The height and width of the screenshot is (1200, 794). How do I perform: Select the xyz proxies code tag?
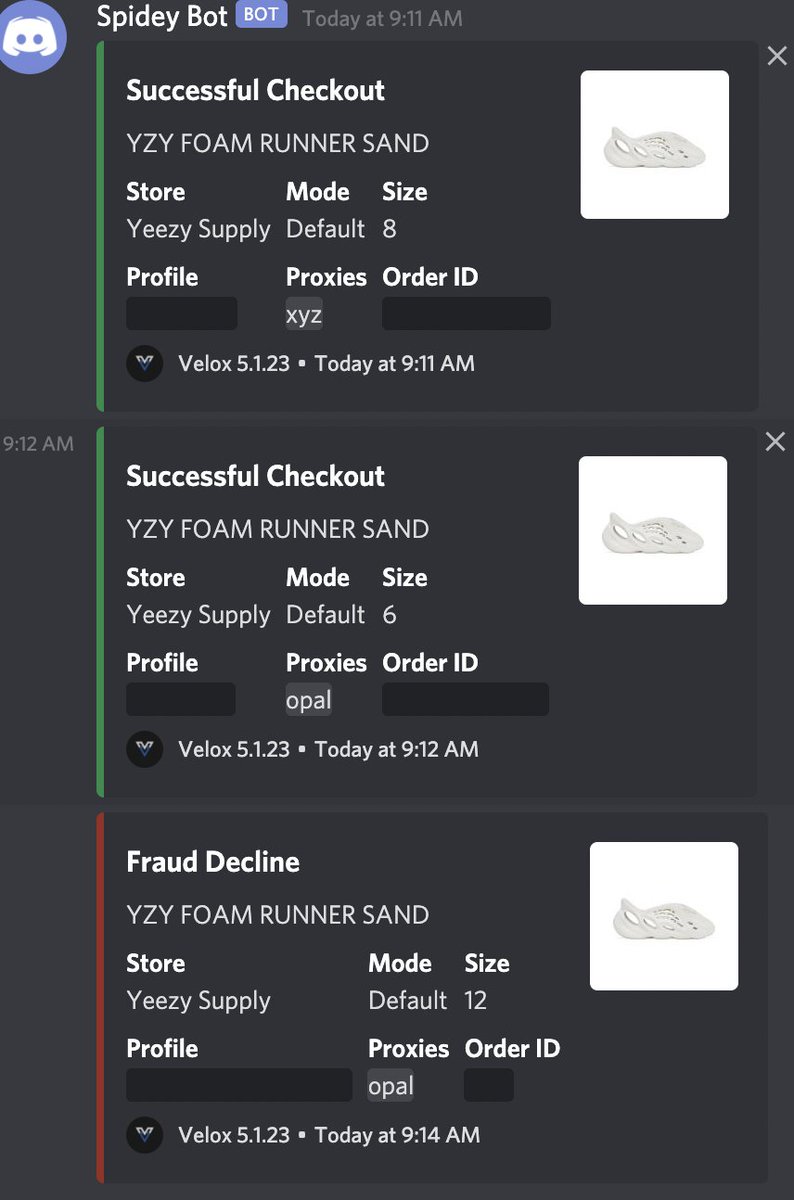(304, 314)
